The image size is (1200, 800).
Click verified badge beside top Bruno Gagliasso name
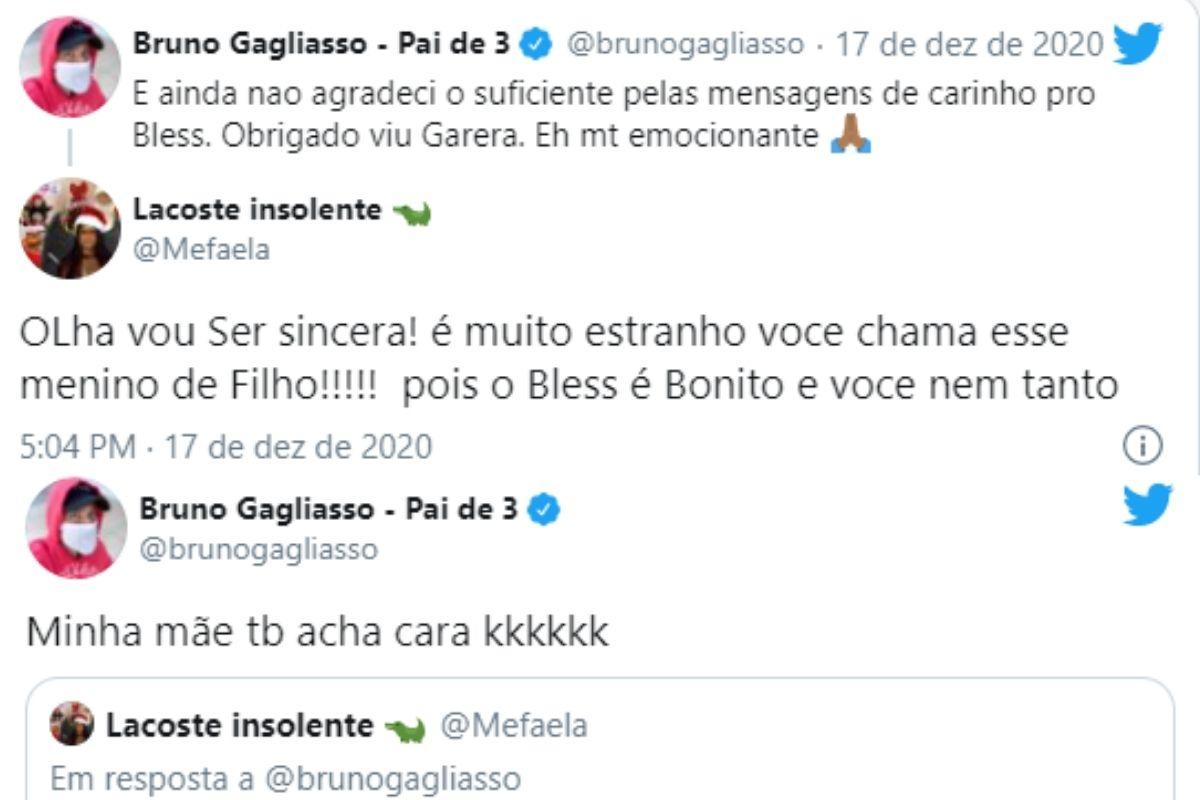point(537,44)
